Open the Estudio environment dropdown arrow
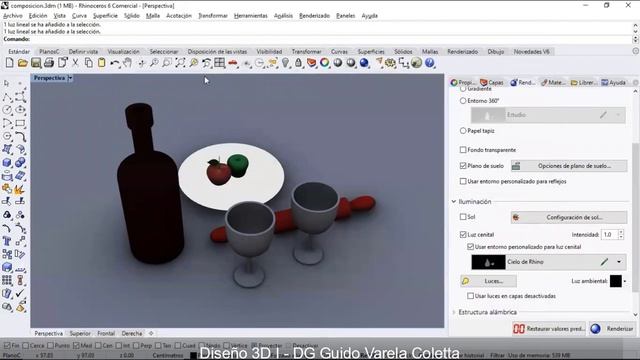 619,115
